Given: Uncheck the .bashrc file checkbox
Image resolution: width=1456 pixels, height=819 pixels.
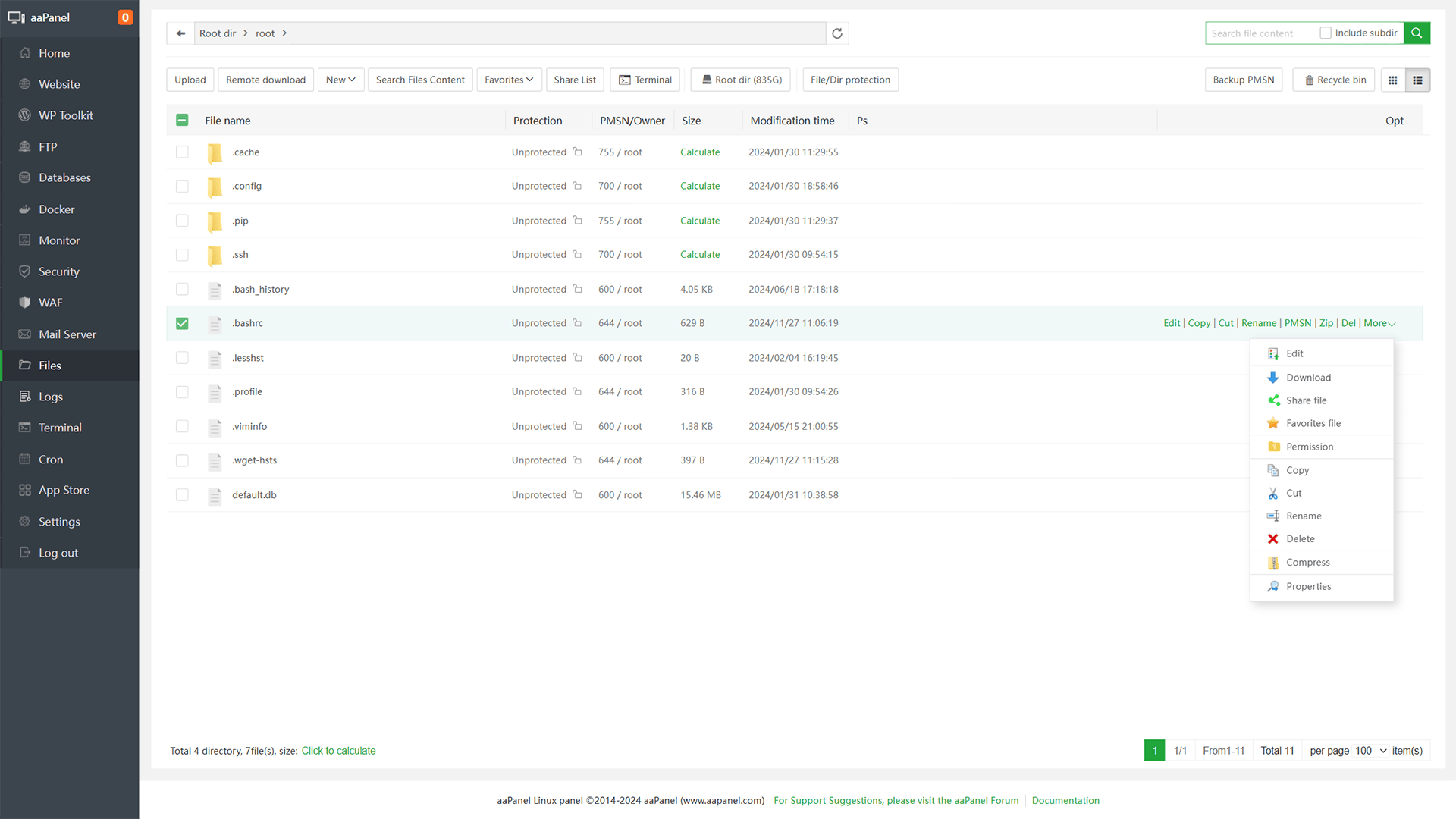Looking at the screenshot, I should pos(182,324).
